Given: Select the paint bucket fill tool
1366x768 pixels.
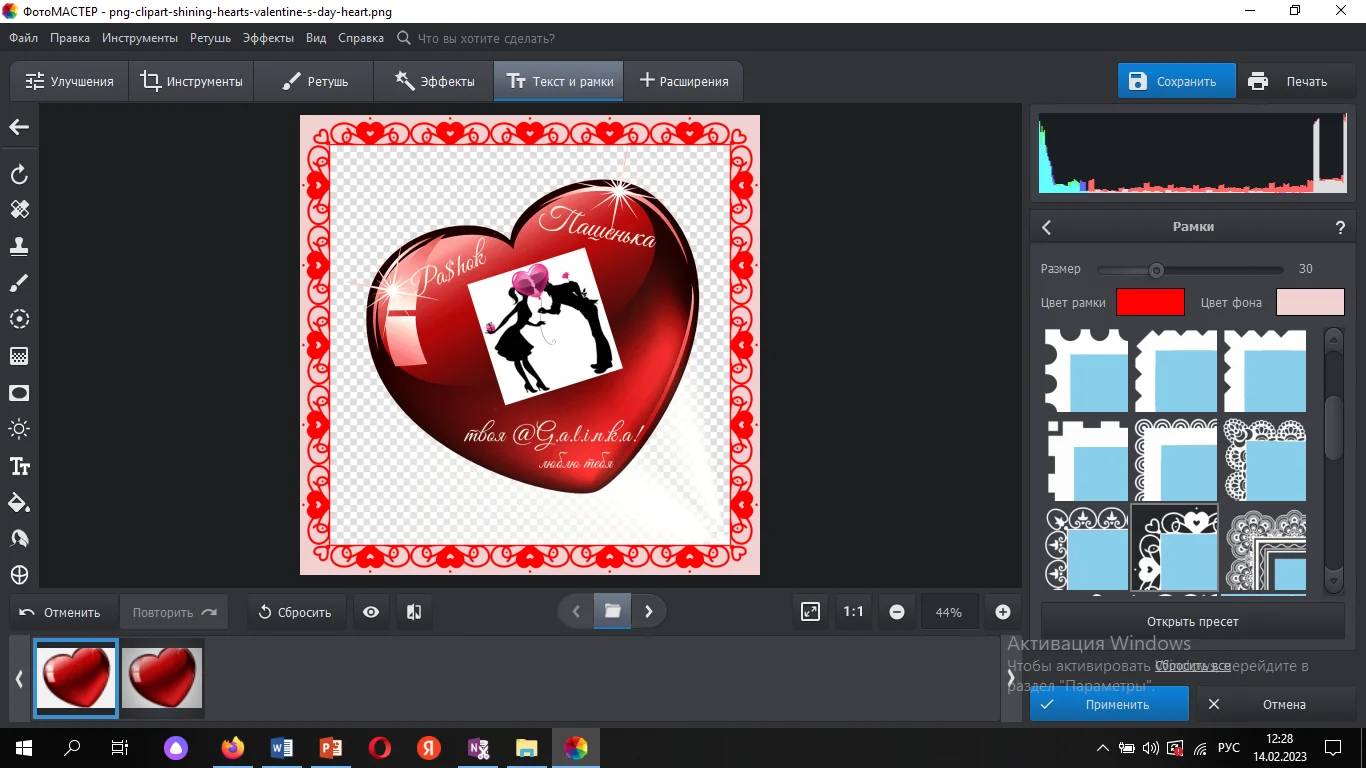Looking at the screenshot, I should point(19,502).
